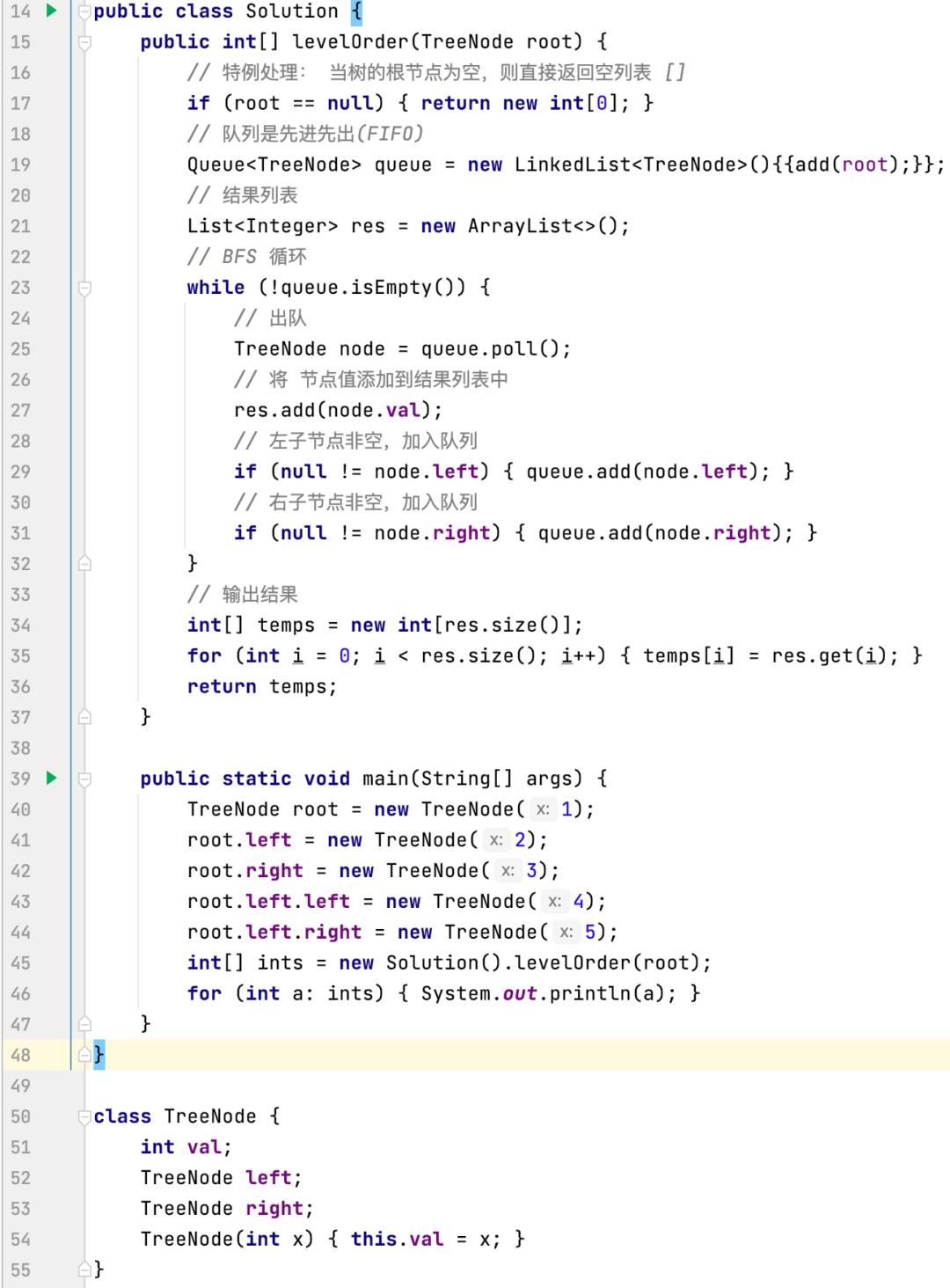Click 'main' in the main method signature

click(x=385, y=779)
